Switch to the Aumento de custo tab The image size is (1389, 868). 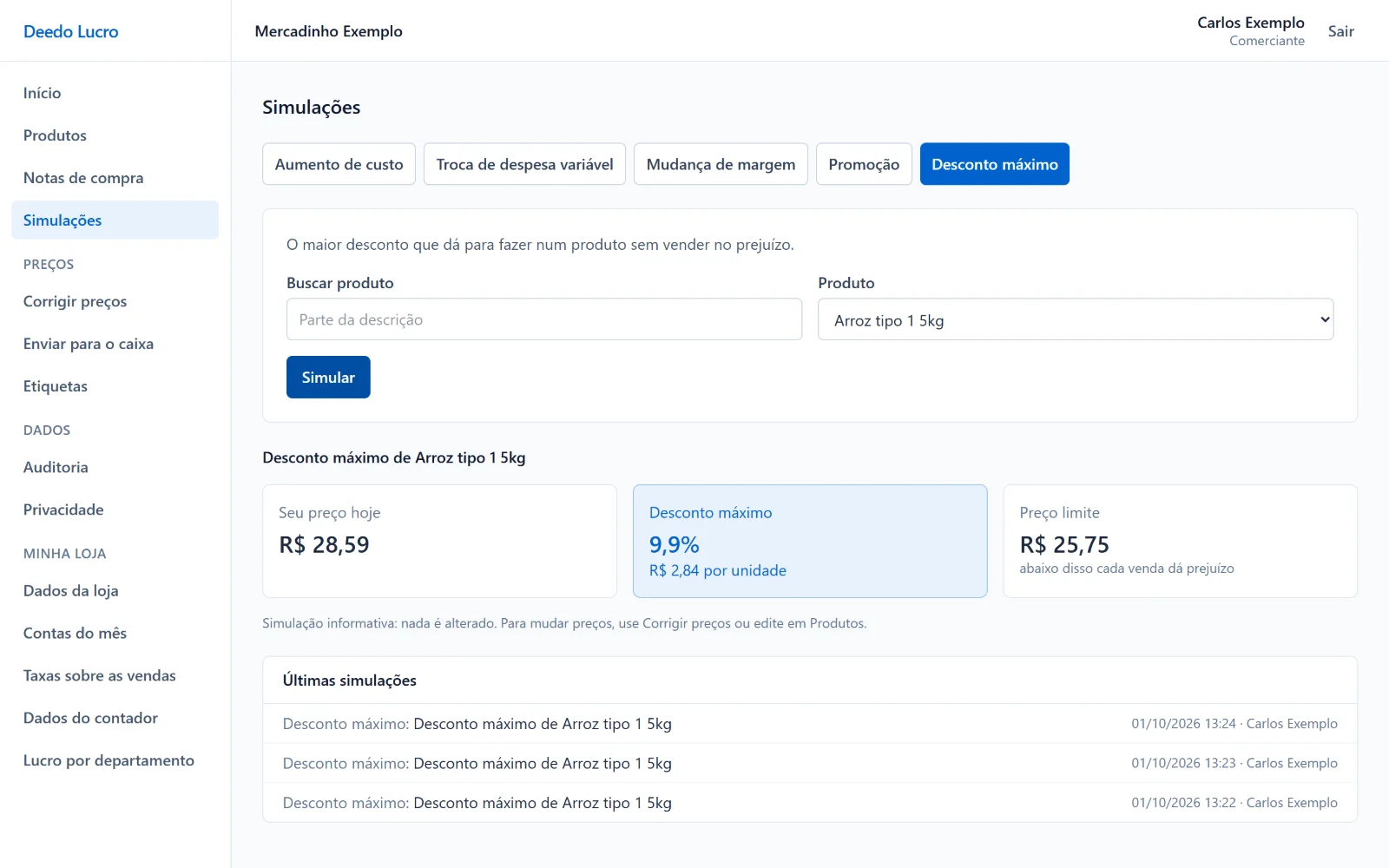tap(339, 164)
